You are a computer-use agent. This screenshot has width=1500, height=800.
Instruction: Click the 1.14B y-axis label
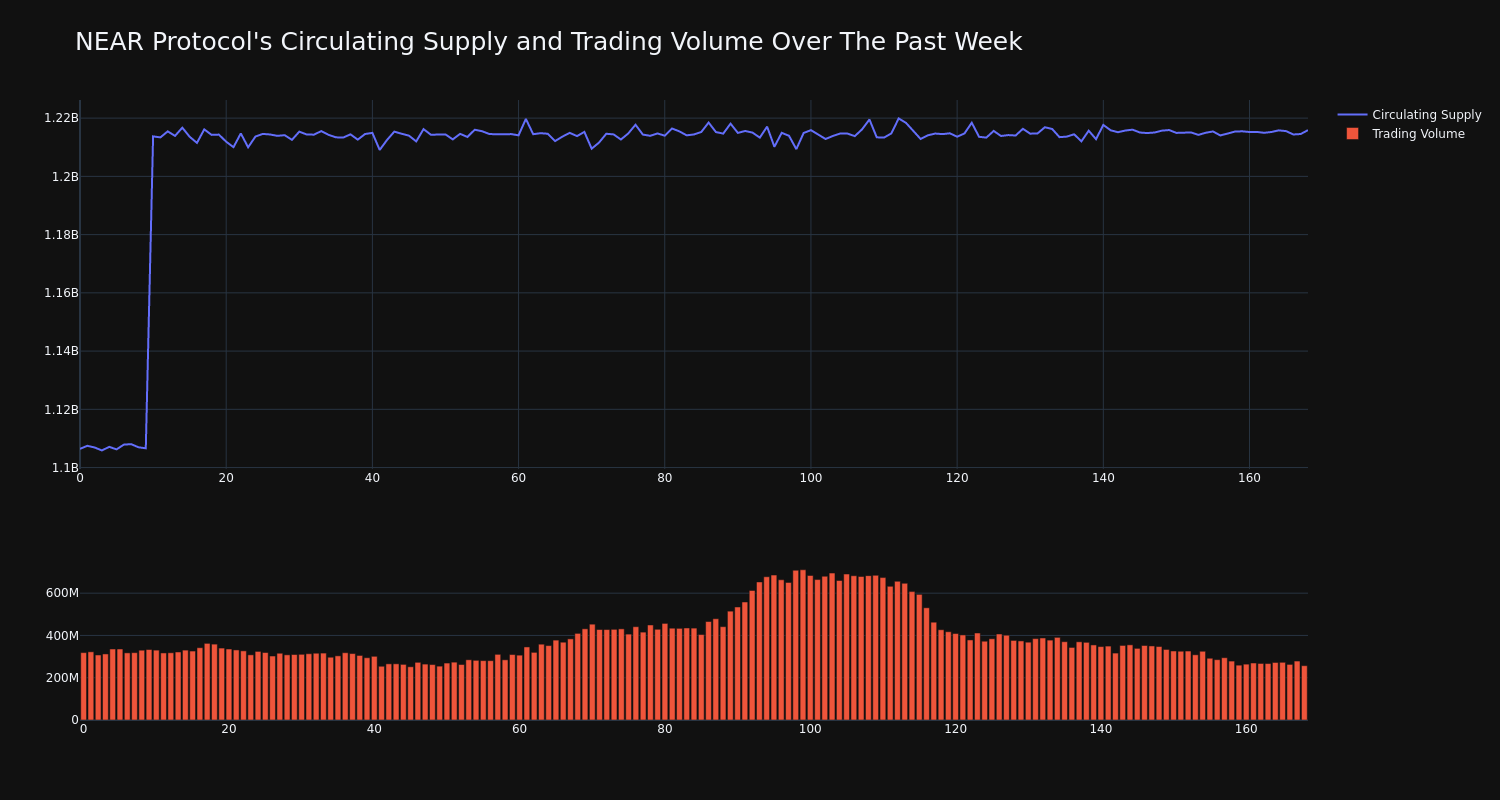pyautogui.click(x=61, y=351)
